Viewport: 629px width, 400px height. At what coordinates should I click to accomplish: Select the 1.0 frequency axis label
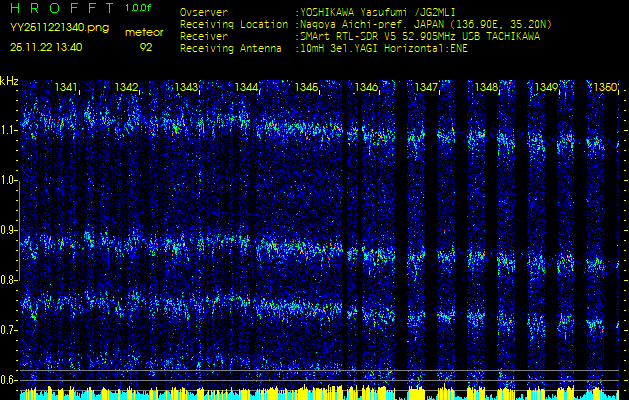pyautogui.click(x=10, y=180)
